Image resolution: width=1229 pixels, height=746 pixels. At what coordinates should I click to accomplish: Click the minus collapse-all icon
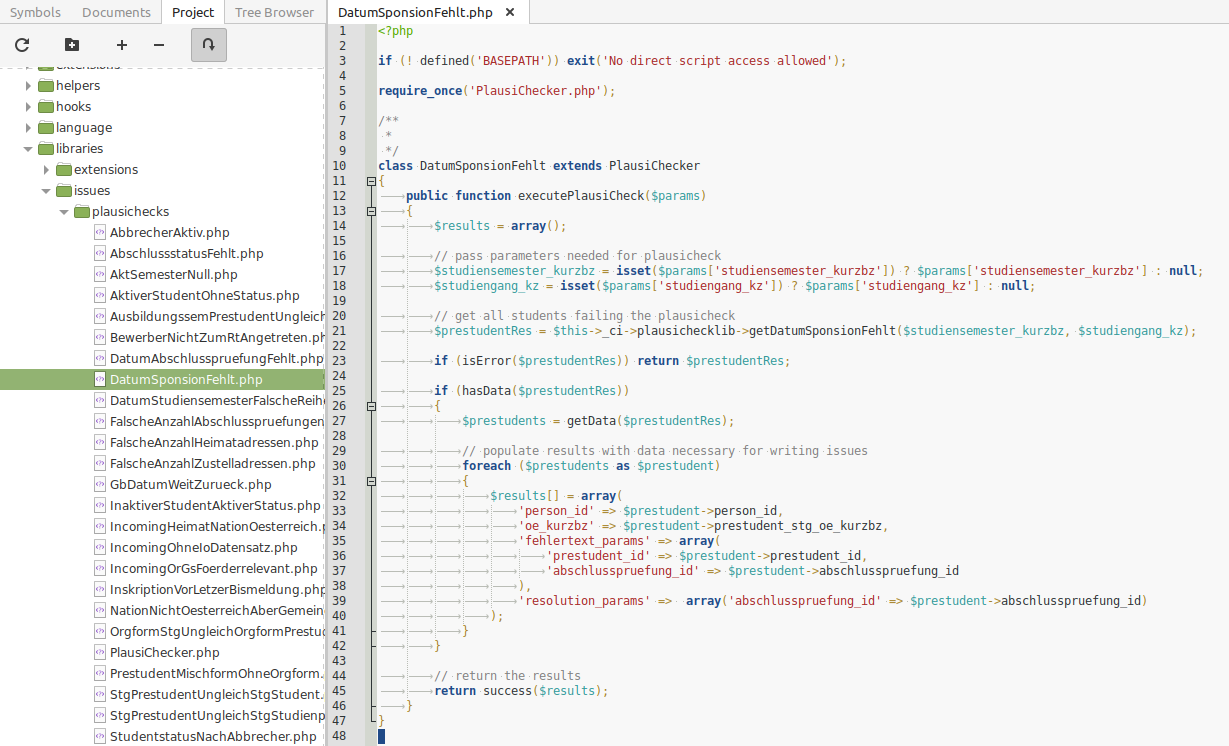[159, 45]
